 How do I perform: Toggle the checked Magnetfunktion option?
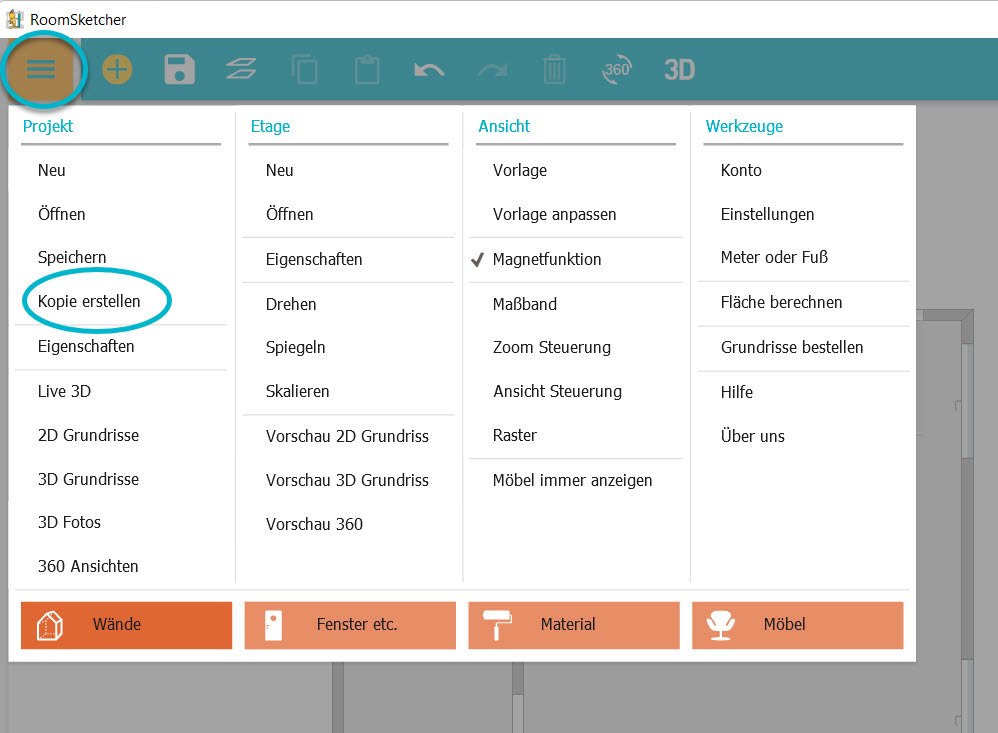(547, 259)
